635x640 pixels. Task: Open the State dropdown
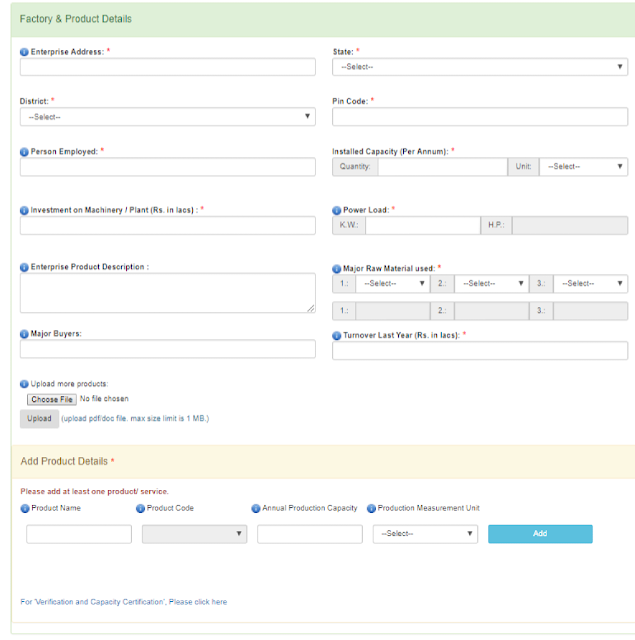pos(480,67)
